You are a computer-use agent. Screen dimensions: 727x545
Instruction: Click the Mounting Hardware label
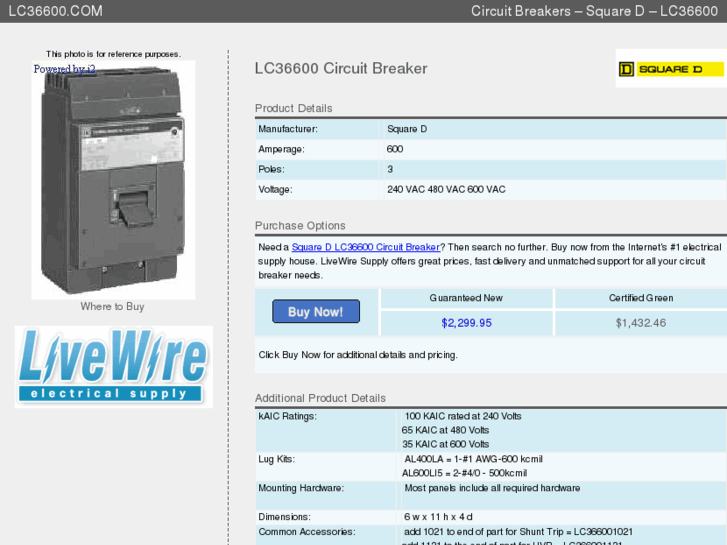tap(301, 488)
